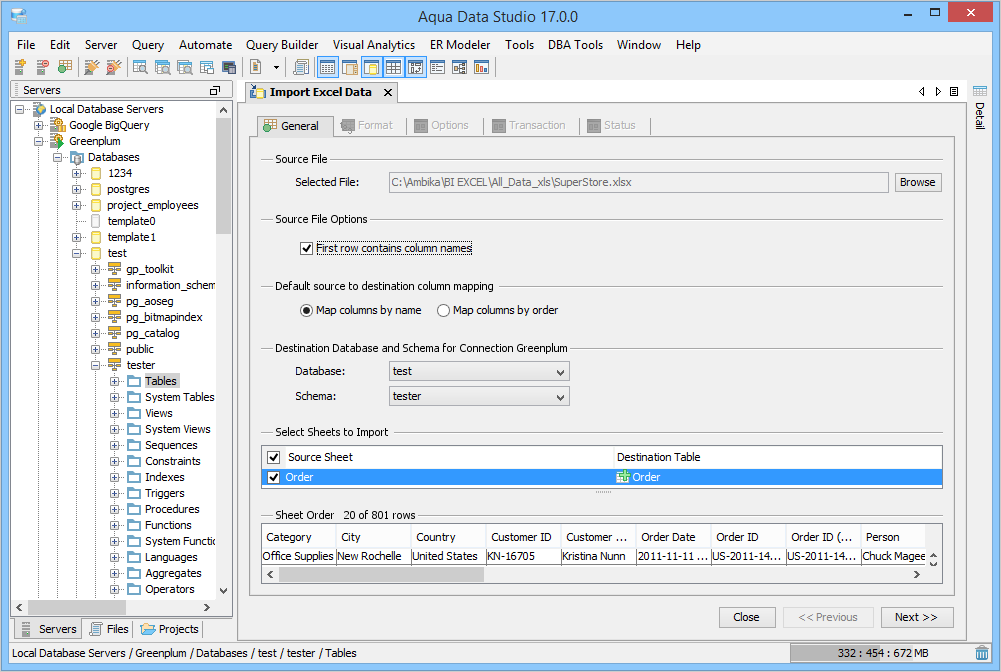The width and height of the screenshot is (1001, 672).
Task: Go to the next tab with right arrow
Action: (938, 92)
